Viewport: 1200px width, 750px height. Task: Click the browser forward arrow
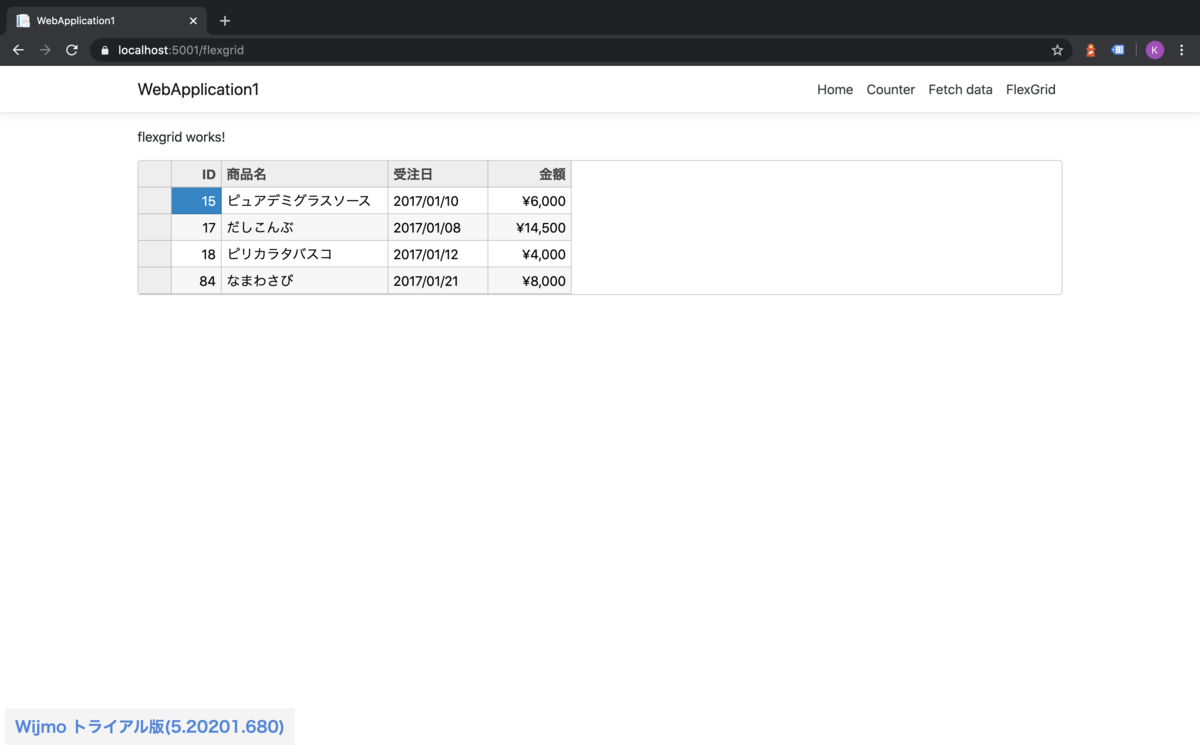pos(45,50)
